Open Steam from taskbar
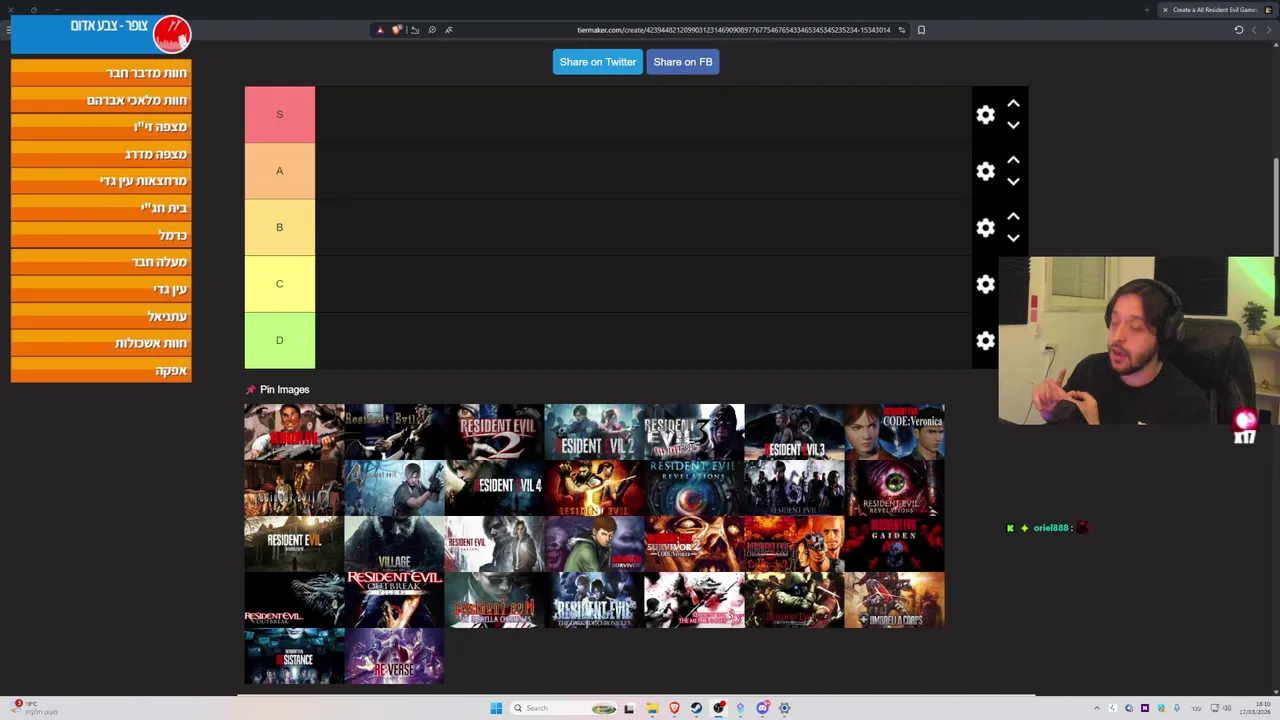 click(x=696, y=708)
